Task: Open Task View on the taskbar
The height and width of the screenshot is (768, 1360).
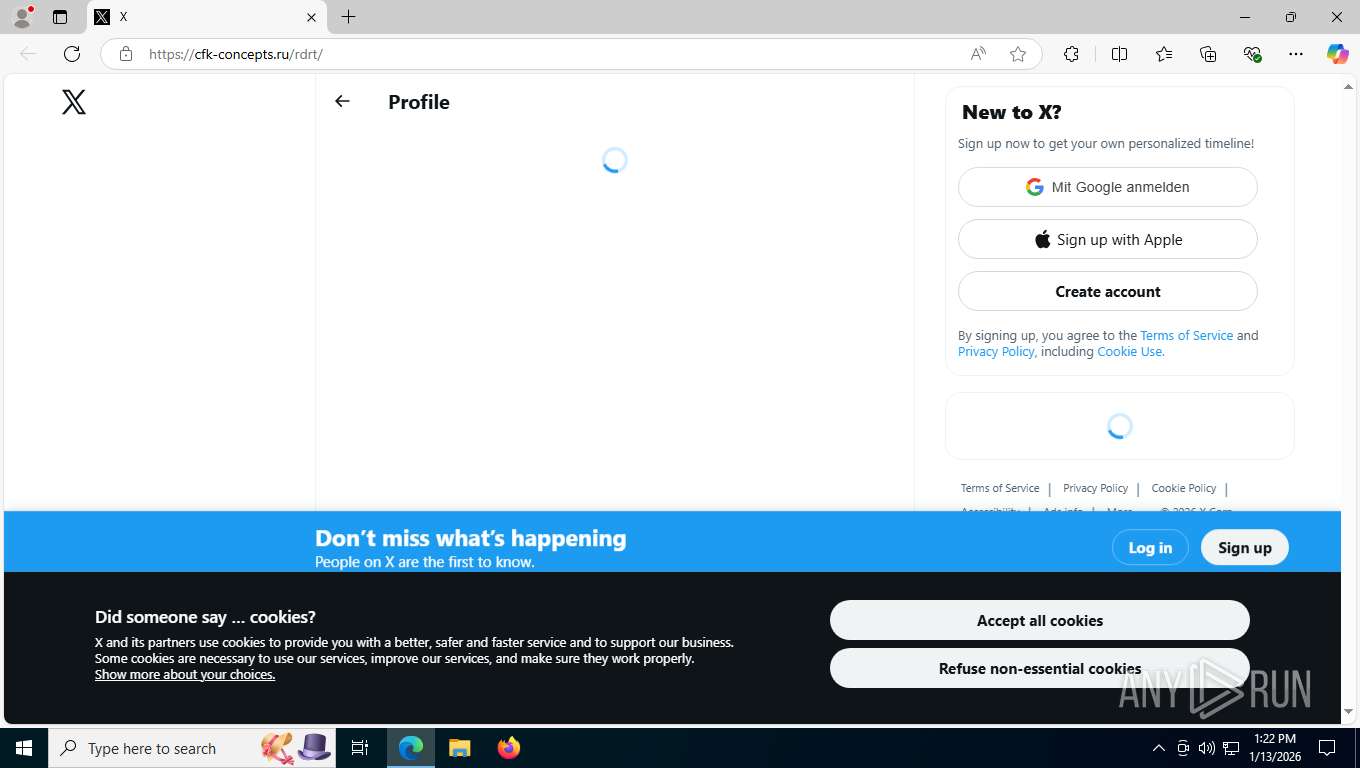Action: (360, 748)
